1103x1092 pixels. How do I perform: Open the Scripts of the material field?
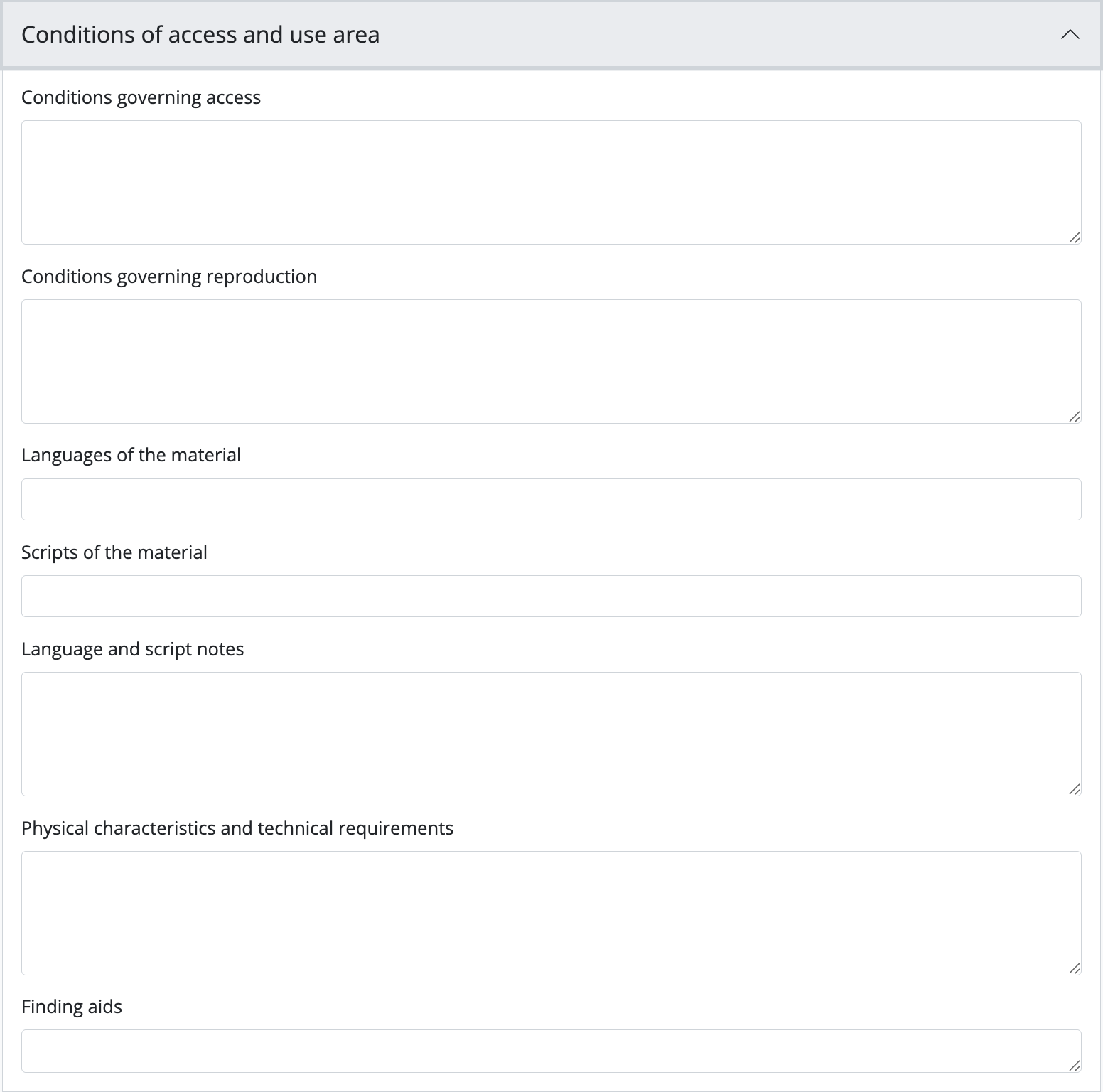(x=551, y=596)
